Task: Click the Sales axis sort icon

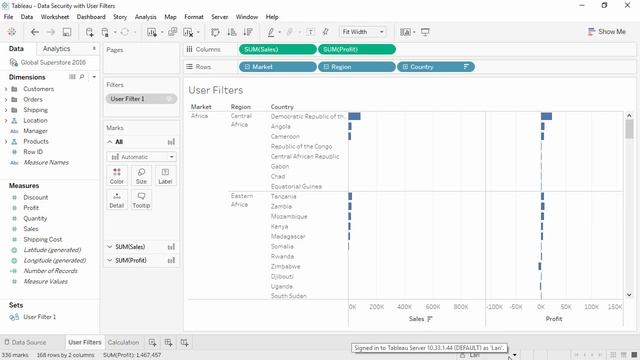Action: (x=429, y=319)
